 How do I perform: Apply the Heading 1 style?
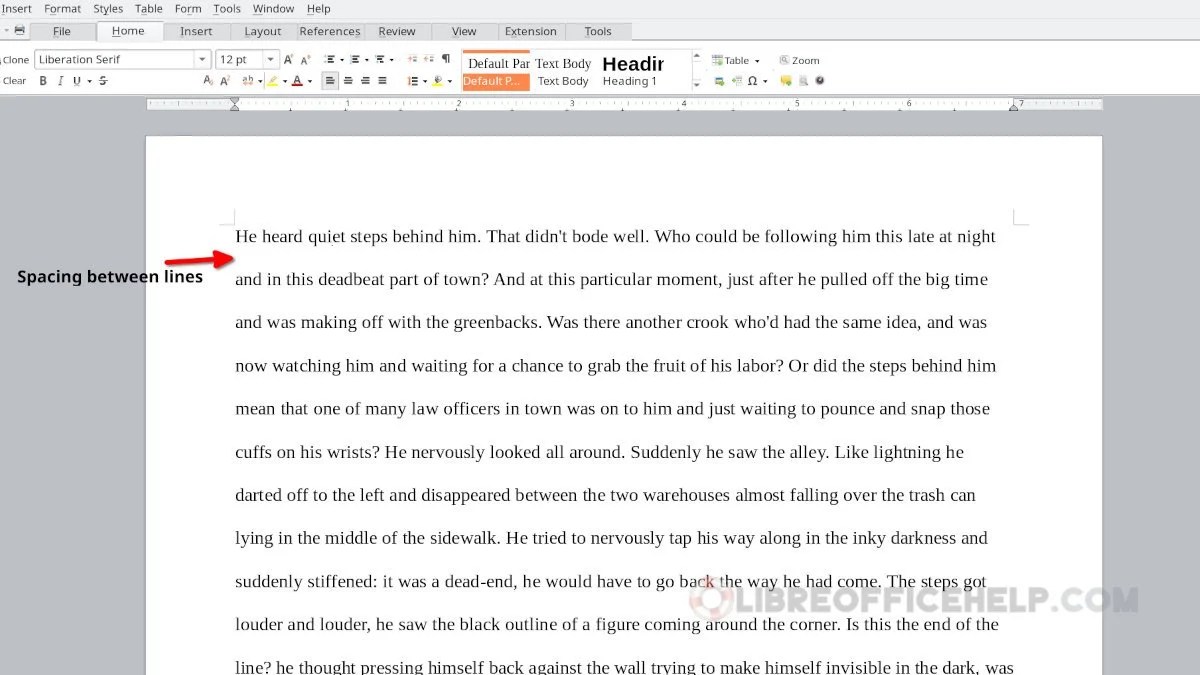click(633, 70)
